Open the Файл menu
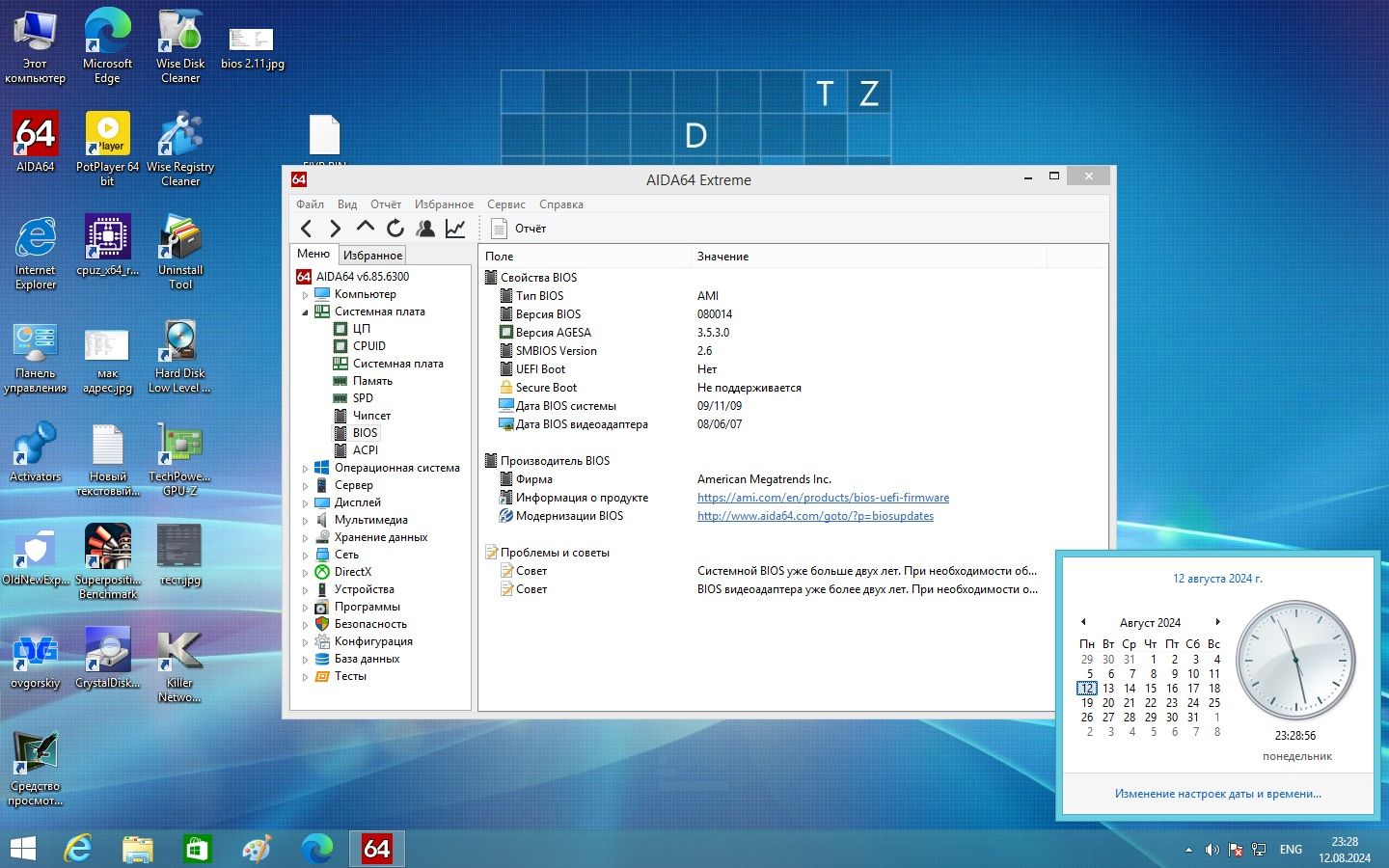Screen dimensions: 1389x868 coord(310,204)
